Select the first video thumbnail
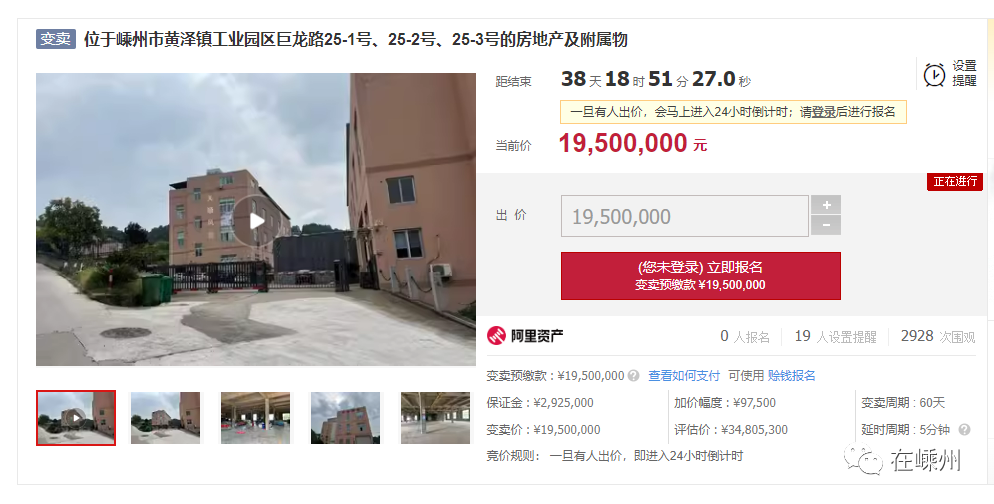This screenshot has width=994, height=504. [76, 418]
